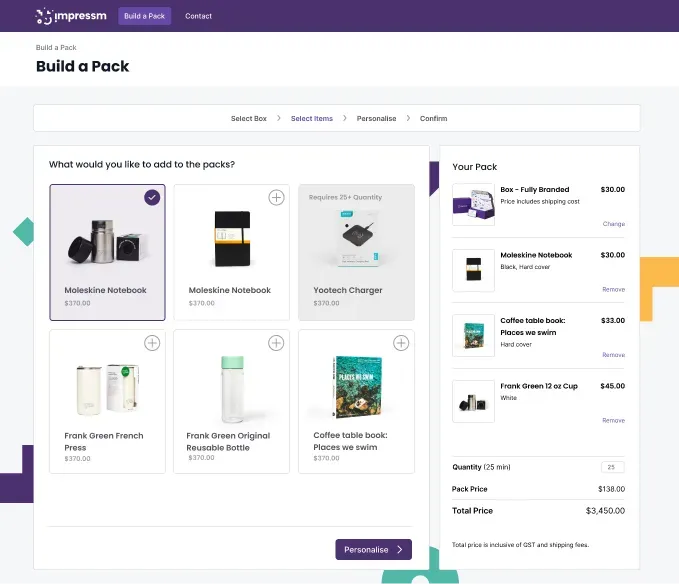Click the Places we swim book image
The height and width of the screenshot is (584, 679).
(358, 387)
